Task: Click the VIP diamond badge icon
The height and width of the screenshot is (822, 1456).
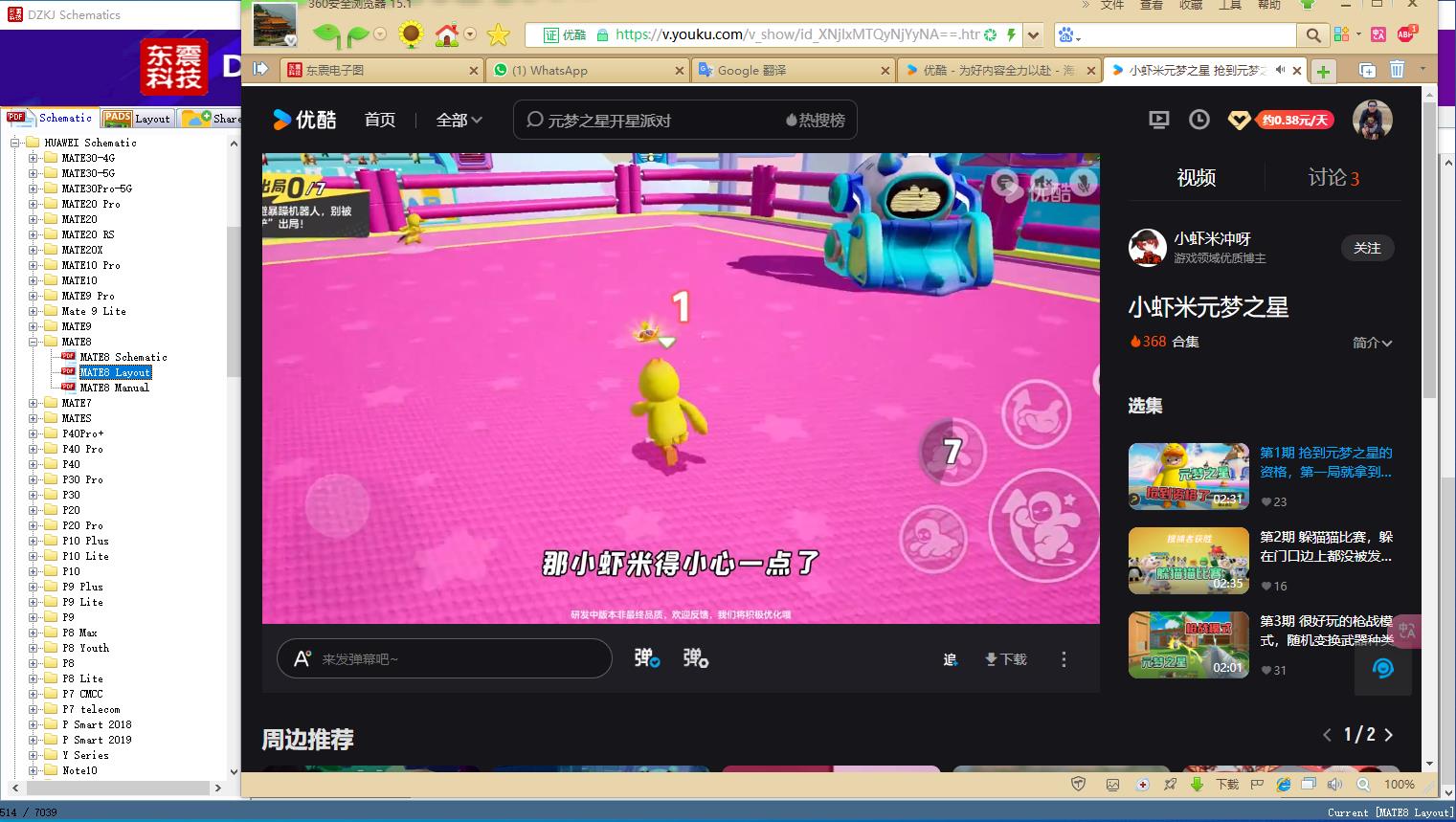Action: point(1239,121)
